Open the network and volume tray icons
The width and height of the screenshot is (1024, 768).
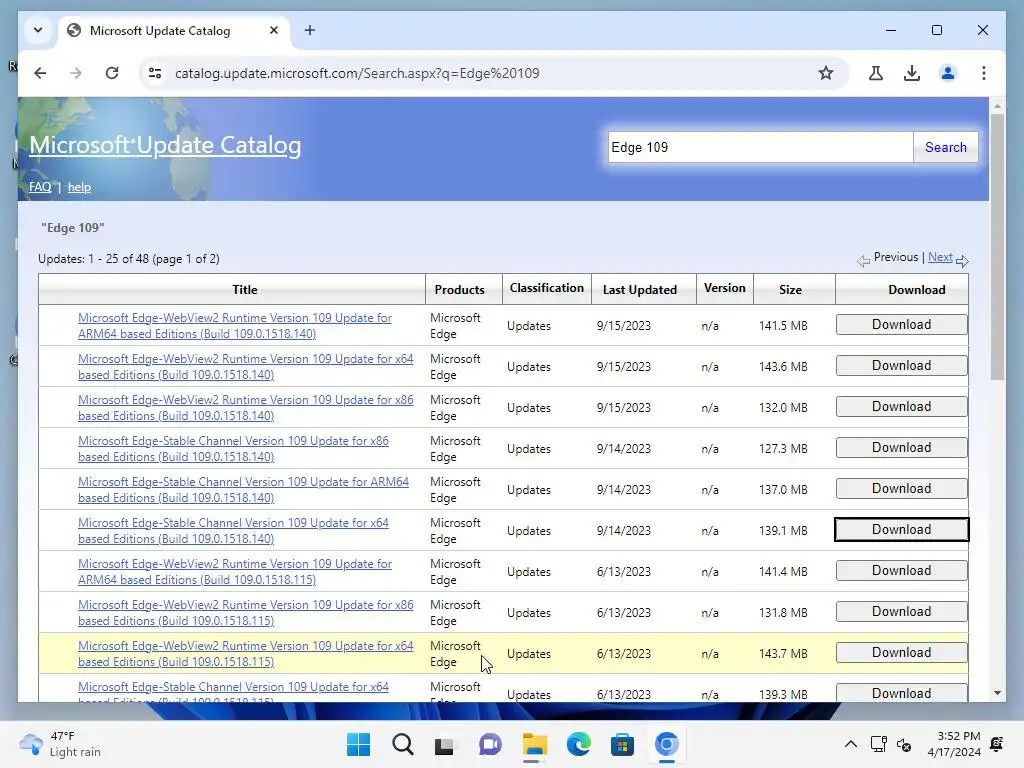coord(891,744)
